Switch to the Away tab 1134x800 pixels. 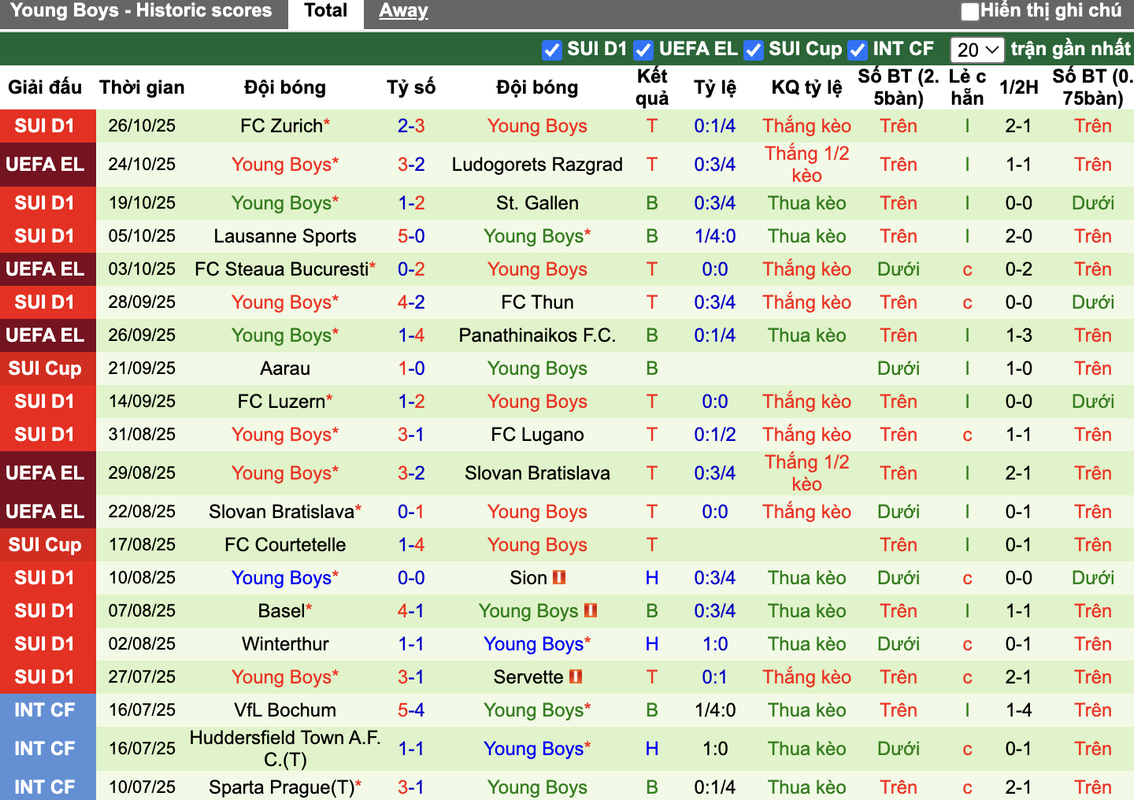403,11
